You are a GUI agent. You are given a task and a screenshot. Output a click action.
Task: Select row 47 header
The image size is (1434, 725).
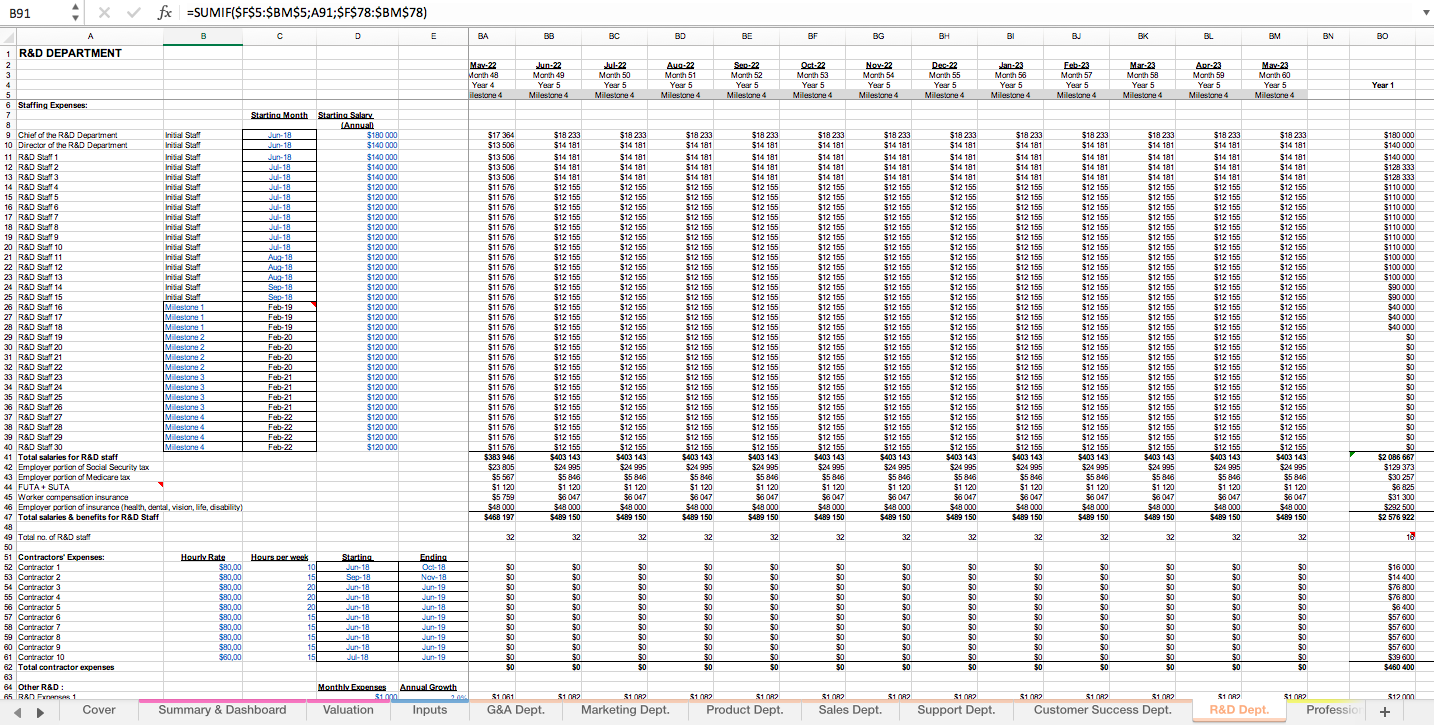pyautogui.click(x=7, y=517)
